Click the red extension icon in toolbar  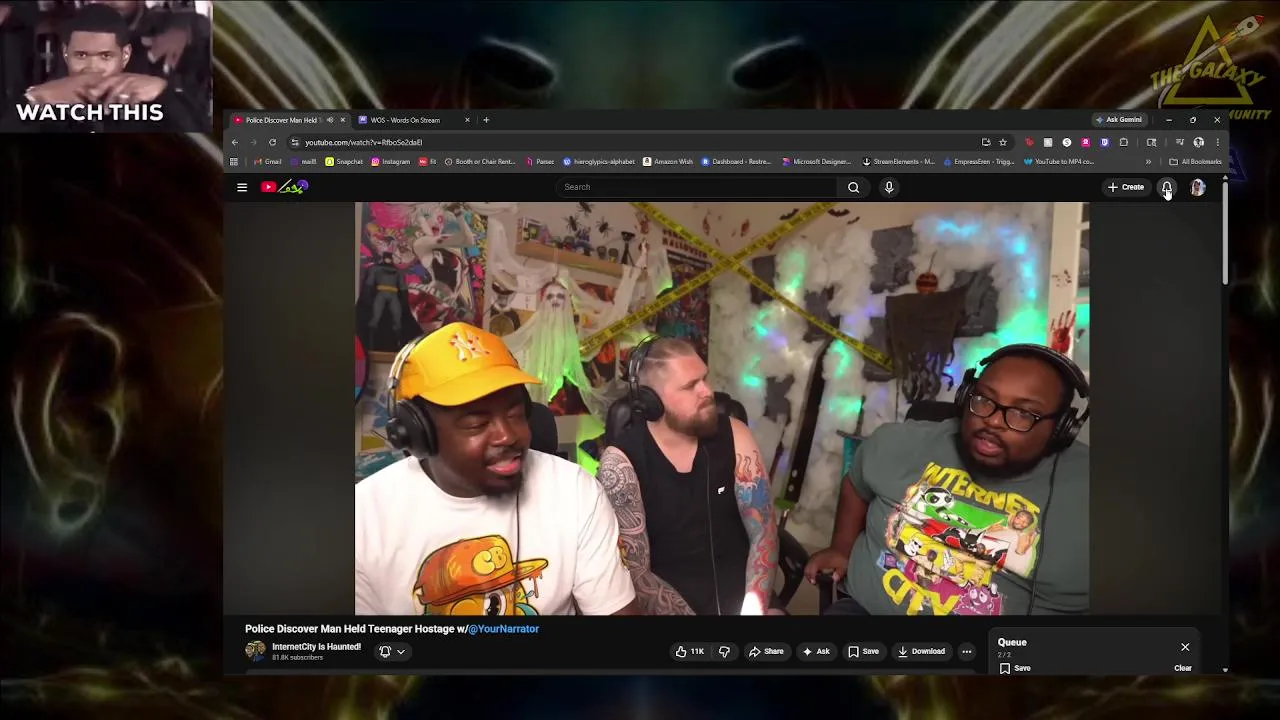(1029, 142)
